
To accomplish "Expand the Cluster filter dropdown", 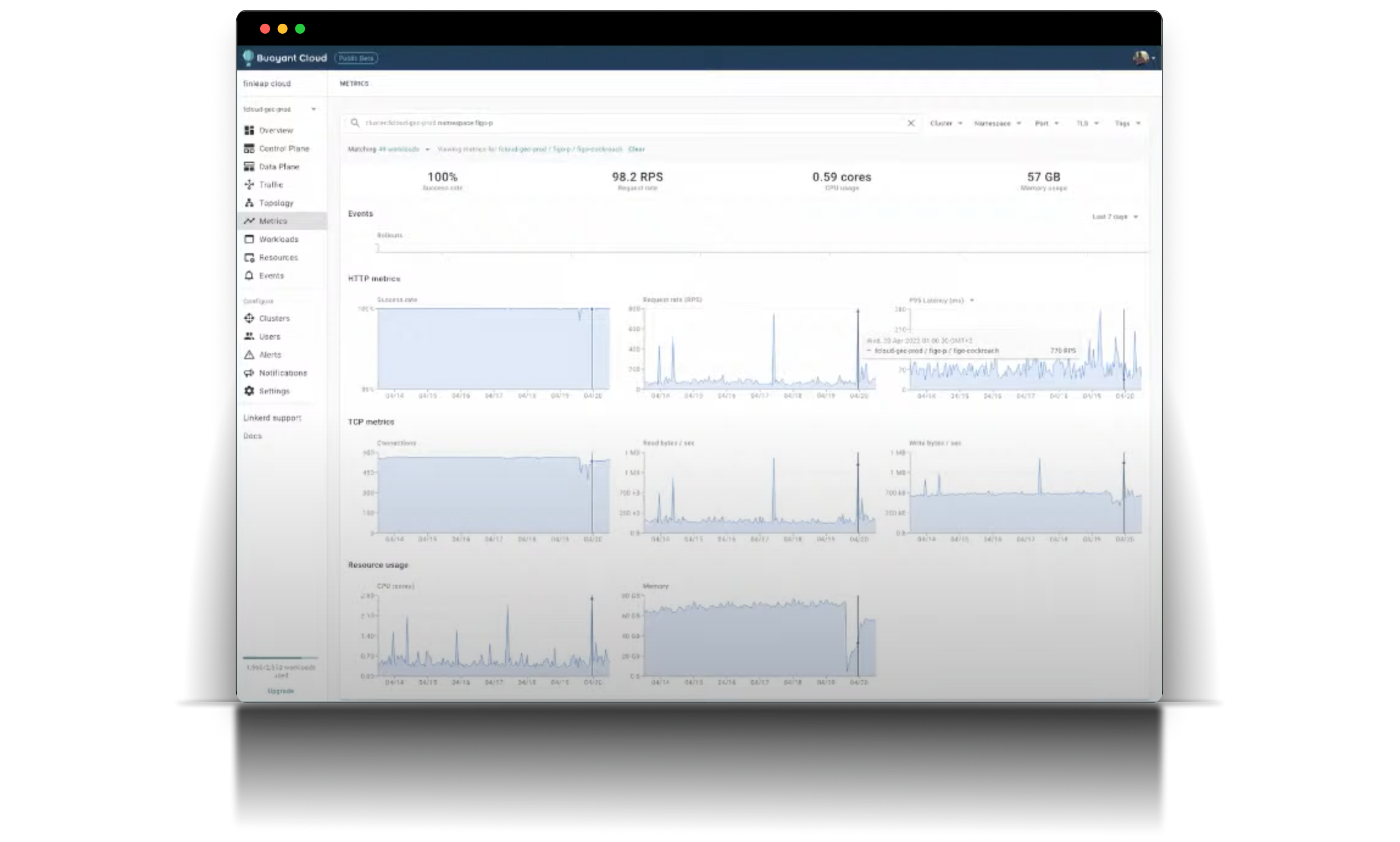I will click(946, 123).
